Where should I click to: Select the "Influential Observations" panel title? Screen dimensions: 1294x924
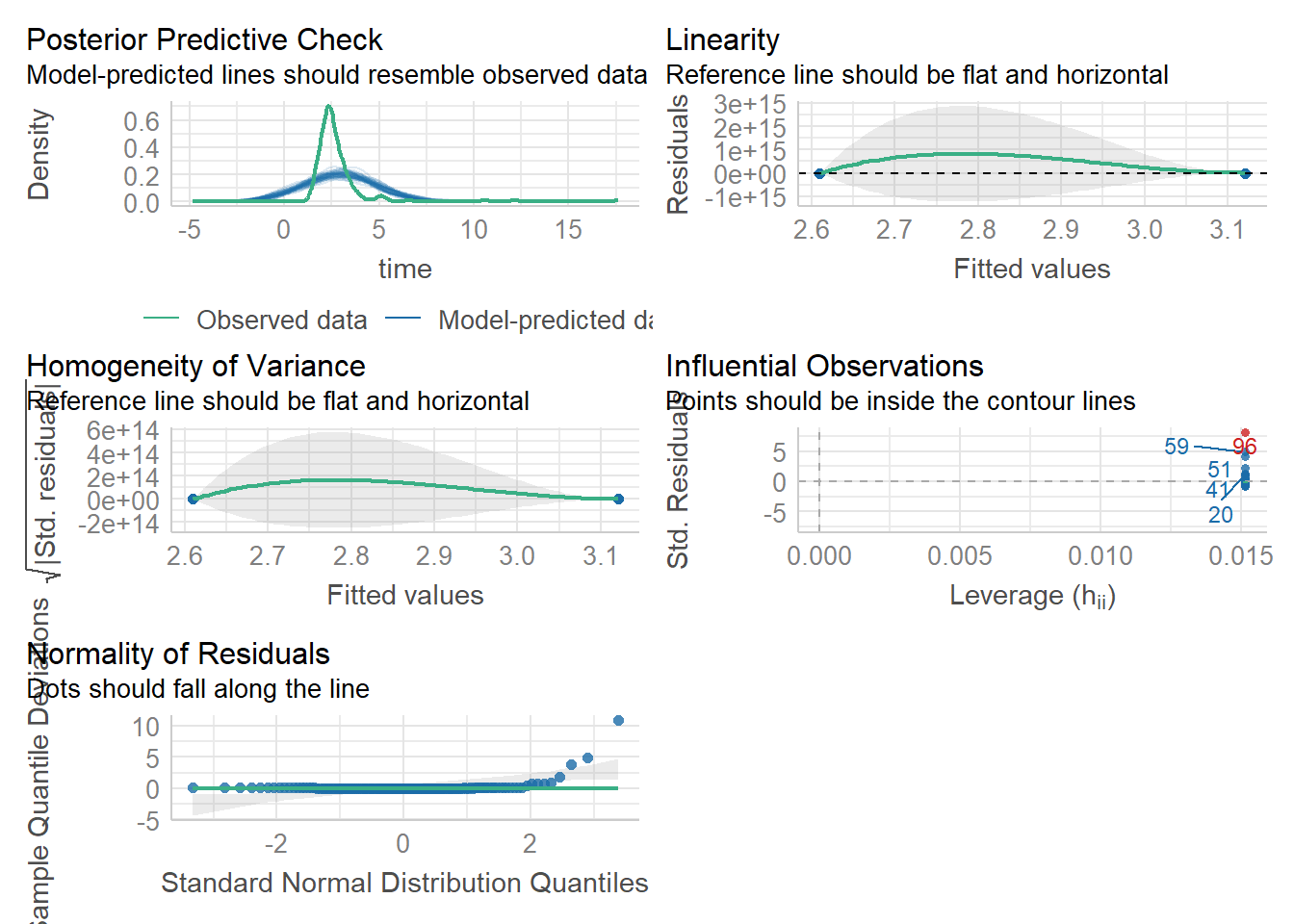[x=824, y=367]
